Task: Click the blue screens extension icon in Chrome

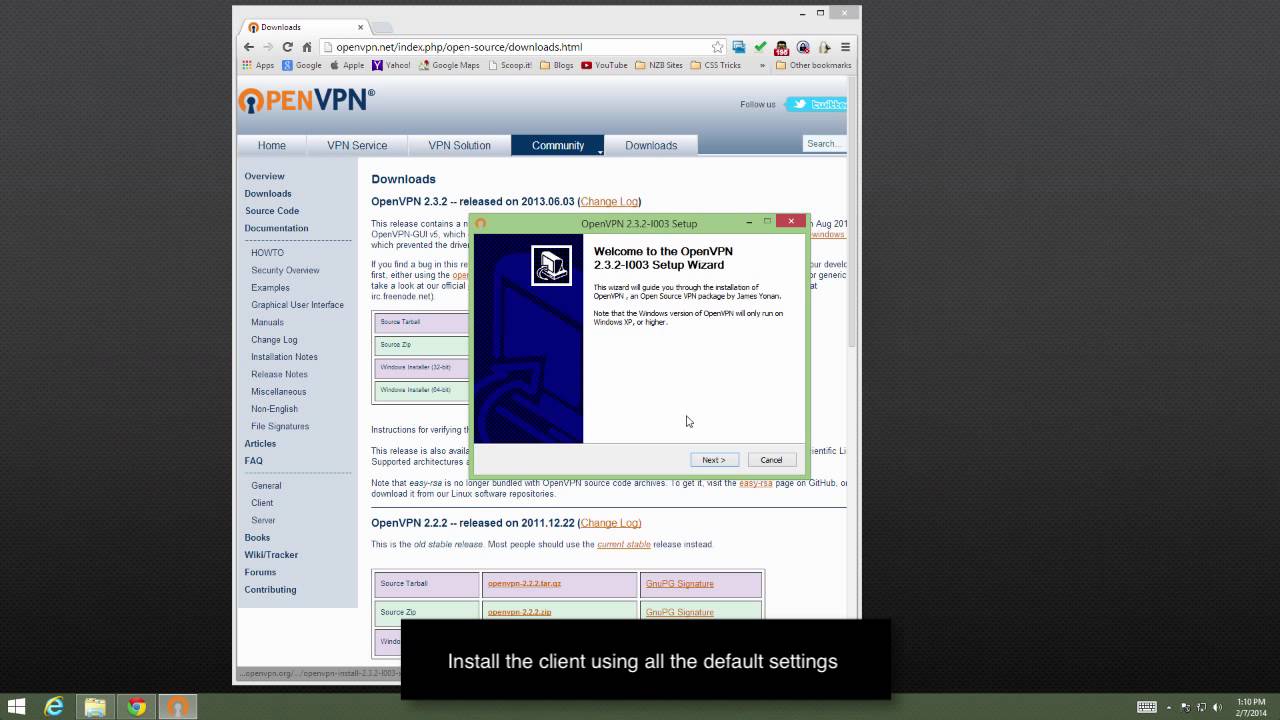Action: click(x=739, y=47)
